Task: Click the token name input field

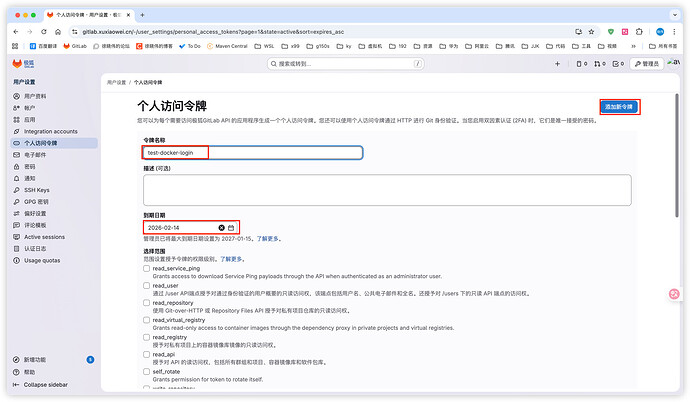Action: pyautogui.click(x=252, y=153)
